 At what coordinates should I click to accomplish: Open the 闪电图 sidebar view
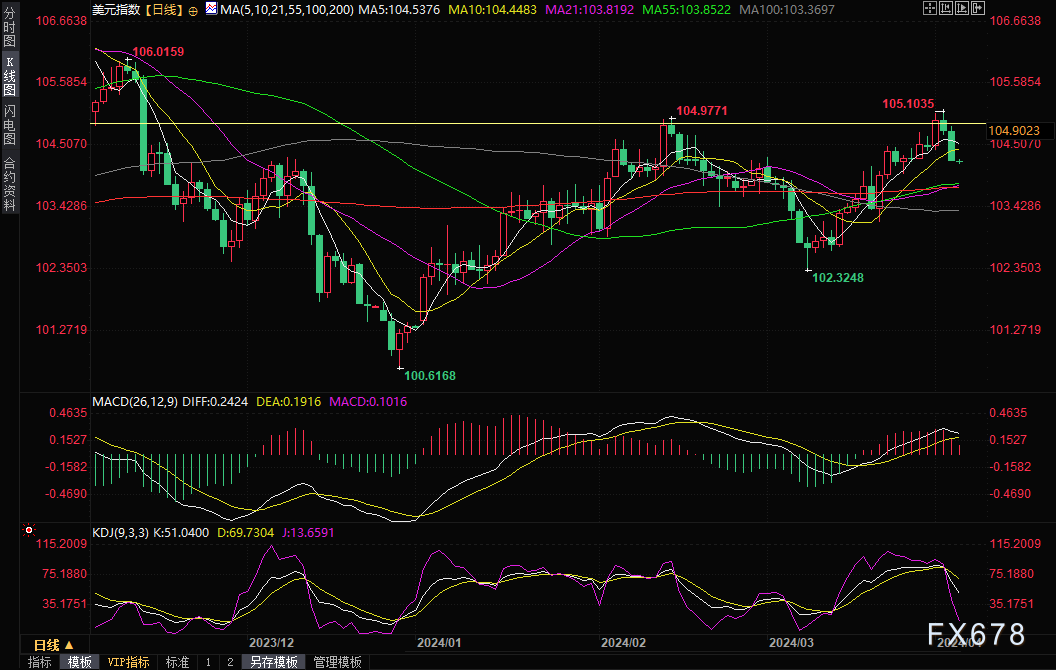coord(10,127)
